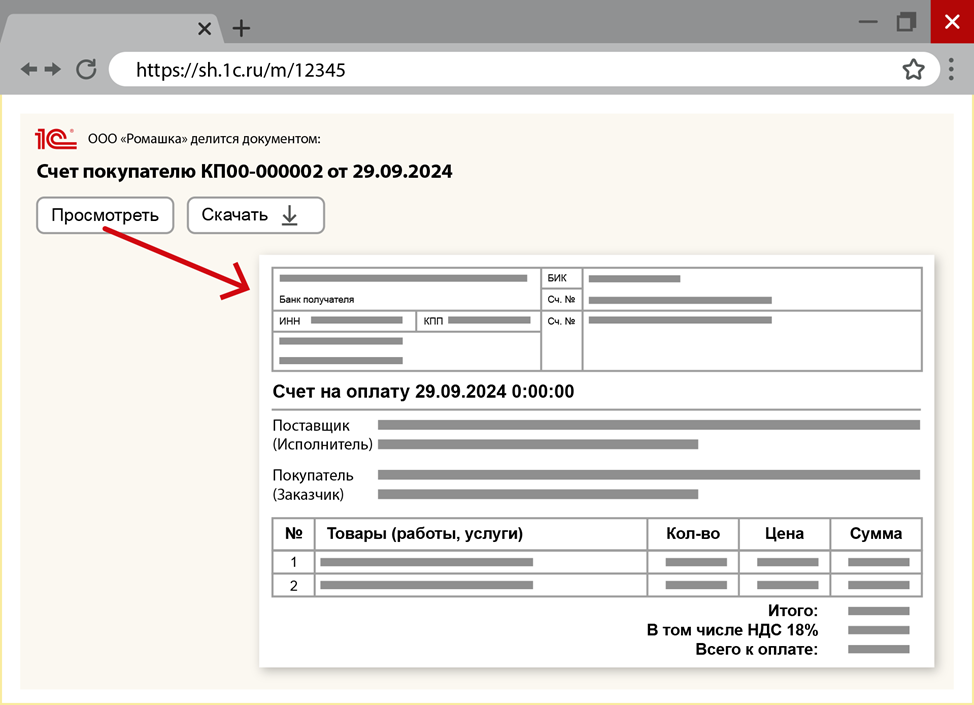The height and width of the screenshot is (705, 974).
Task: Close the current browser tab
Action: pos(205,28)
